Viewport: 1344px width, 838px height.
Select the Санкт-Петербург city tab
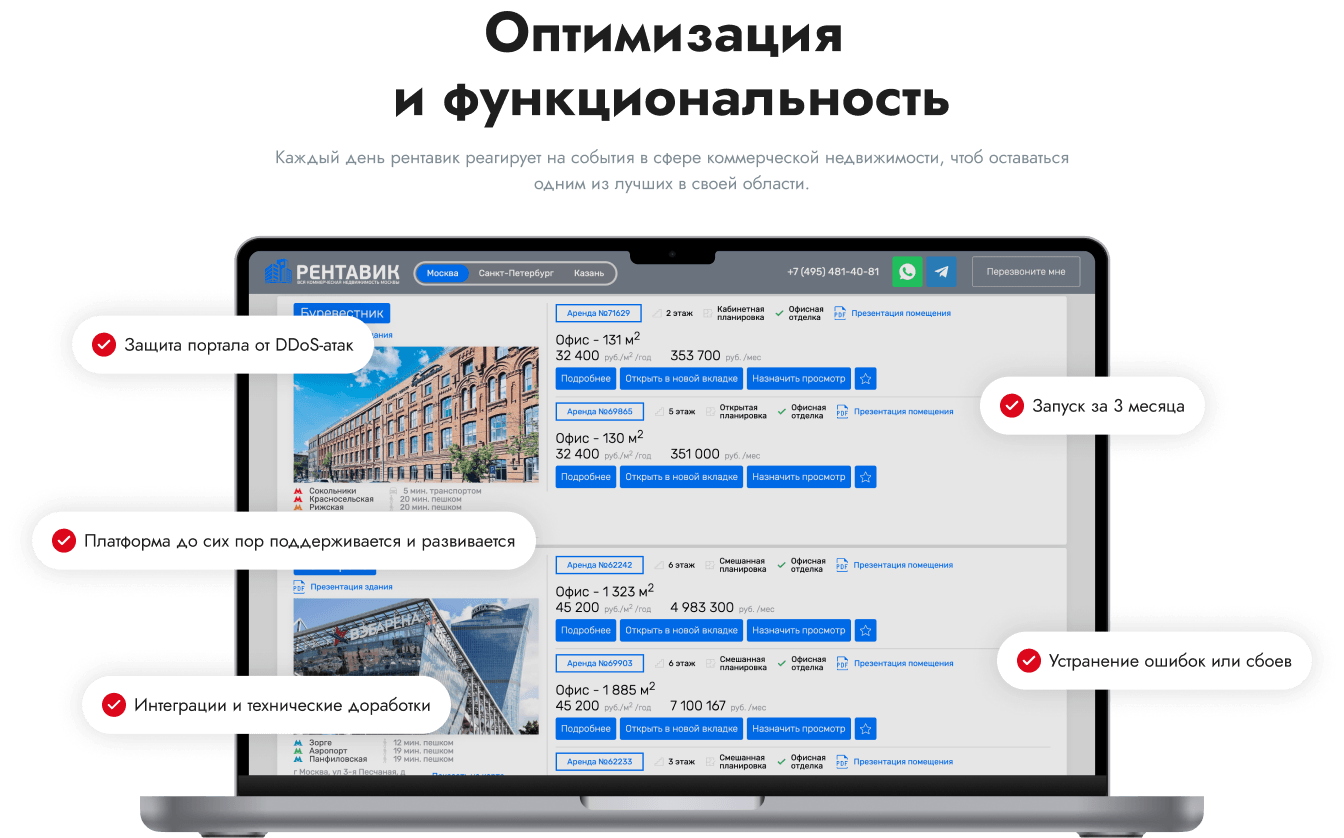point(516,273)
